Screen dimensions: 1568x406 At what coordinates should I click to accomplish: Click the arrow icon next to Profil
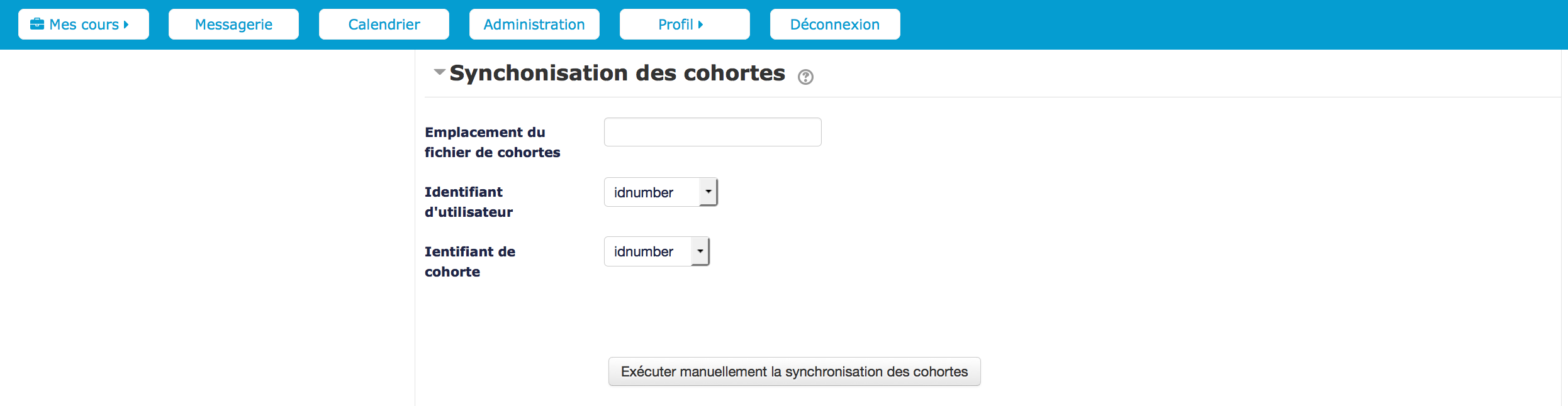(700, 25)
